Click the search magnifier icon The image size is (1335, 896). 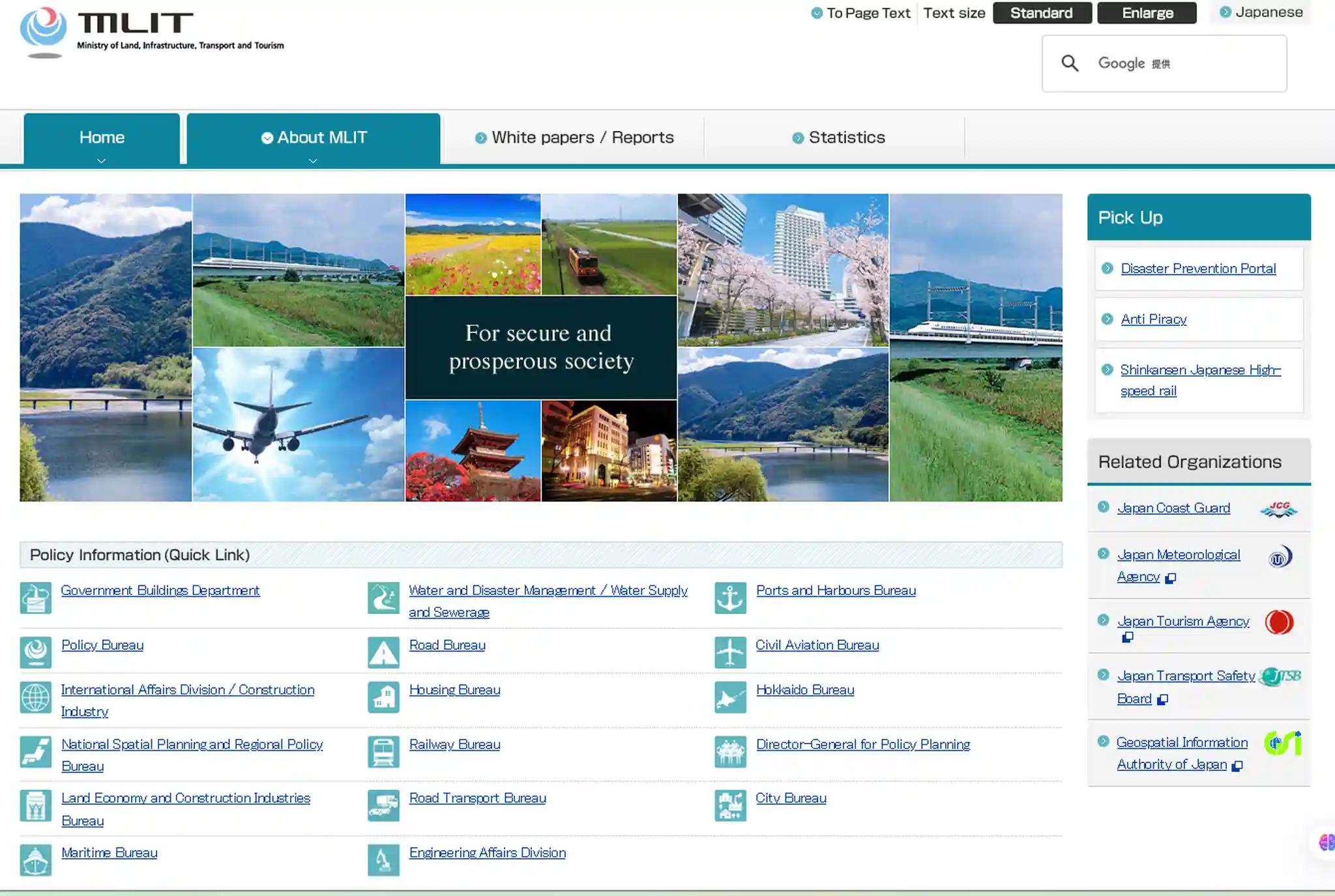click(1070, 63)
